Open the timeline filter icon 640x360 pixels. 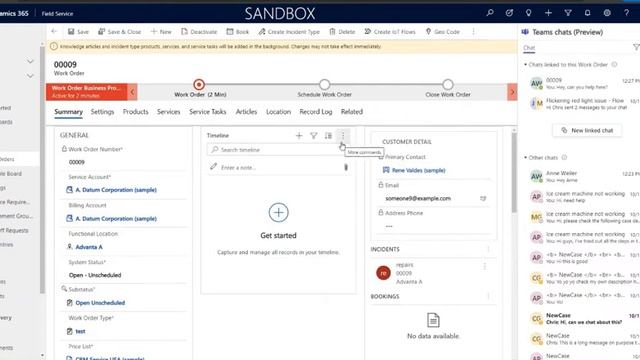pos(313,136)
